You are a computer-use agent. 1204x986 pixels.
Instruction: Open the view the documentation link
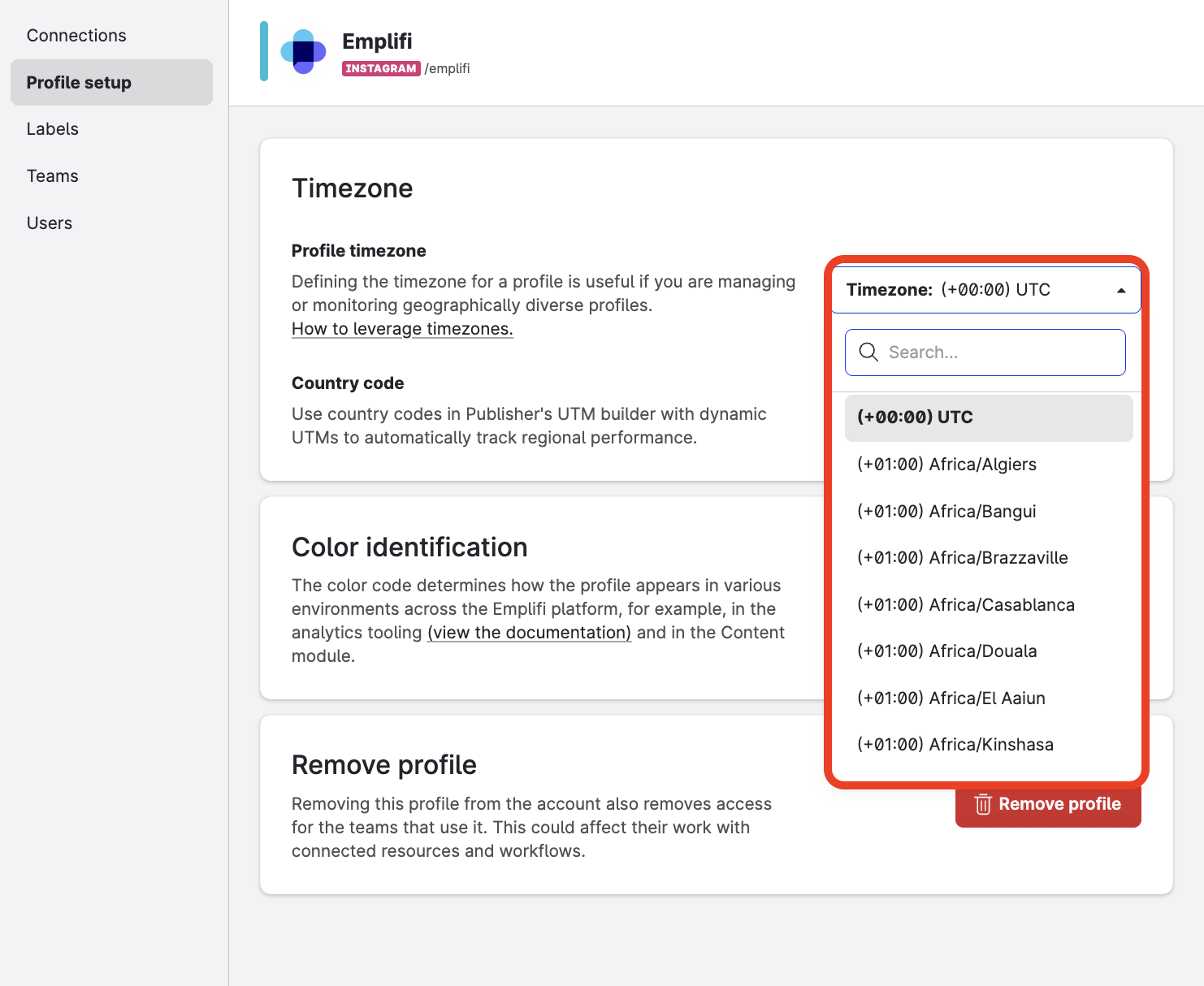(529, 633)
